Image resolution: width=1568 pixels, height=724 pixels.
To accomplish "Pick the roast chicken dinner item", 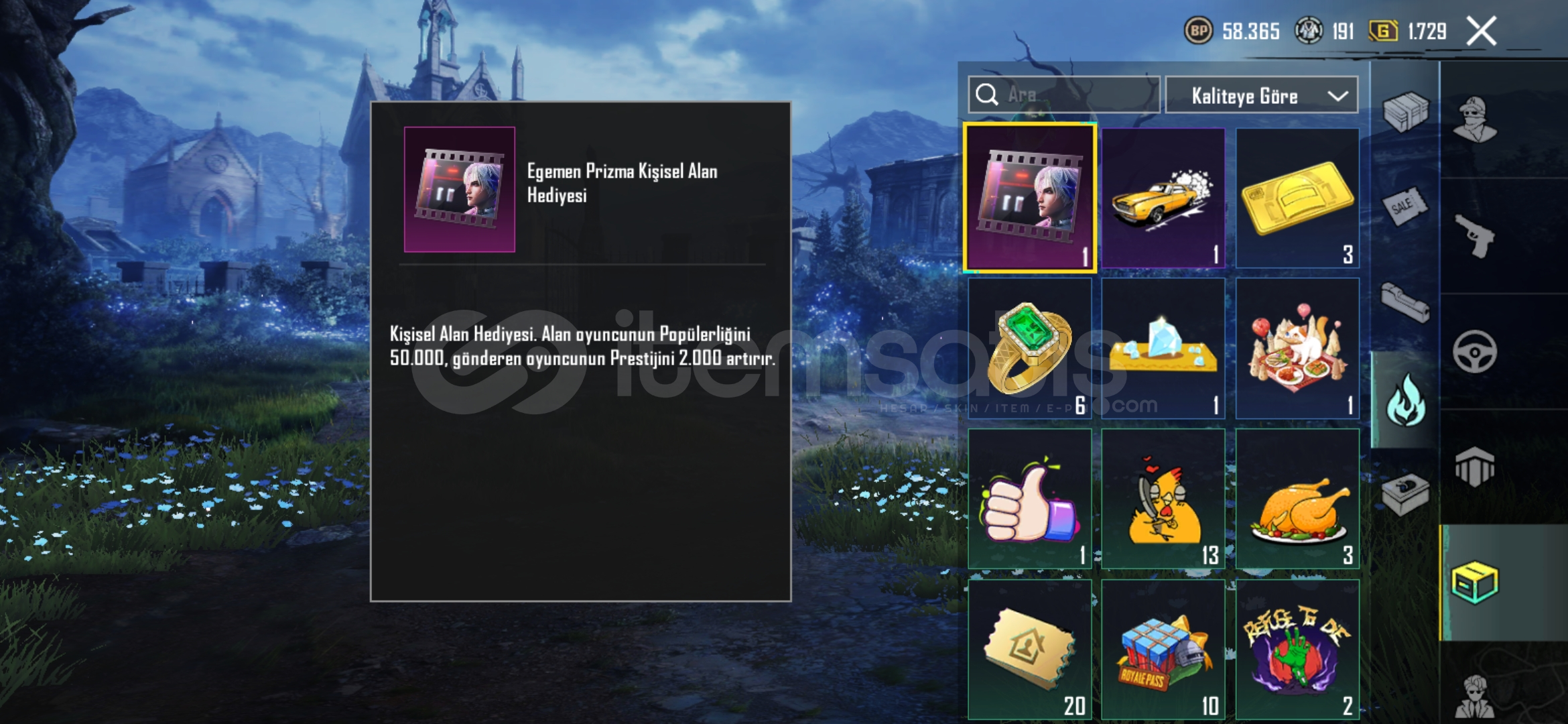I will [x=1297, y=499].
